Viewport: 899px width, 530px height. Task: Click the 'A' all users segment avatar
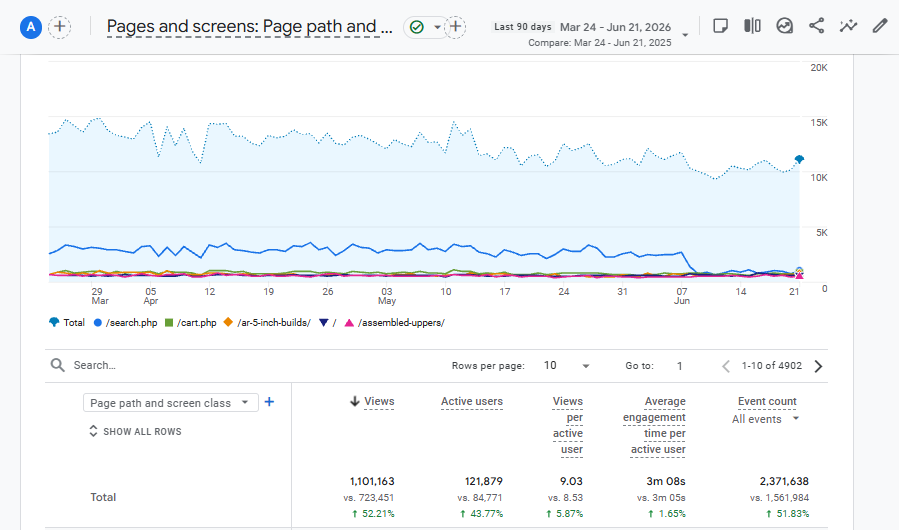point(30,27)
